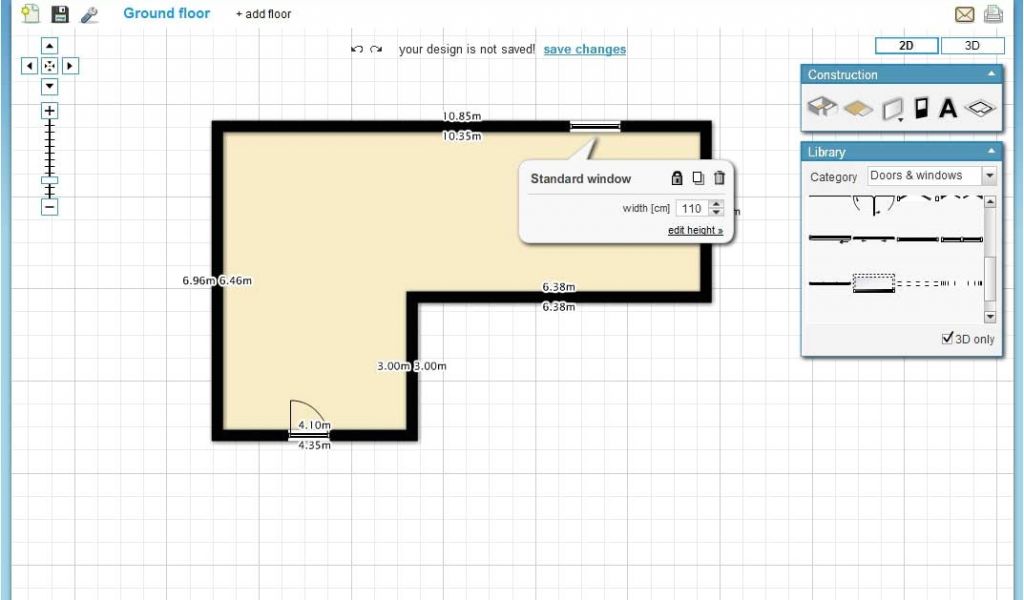Image resolution: width=1024 pixels, height=600 pixels.
Task: Duplicate the Standard window with copy icon
Action: 698,178
